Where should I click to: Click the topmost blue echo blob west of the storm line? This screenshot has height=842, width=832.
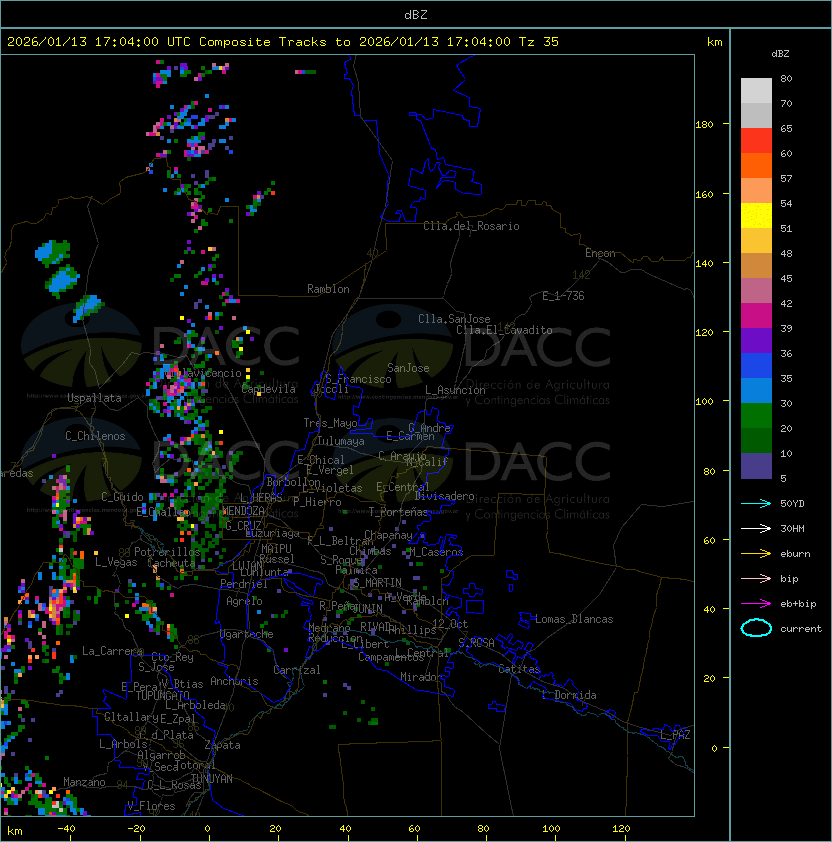coord(53,252)
